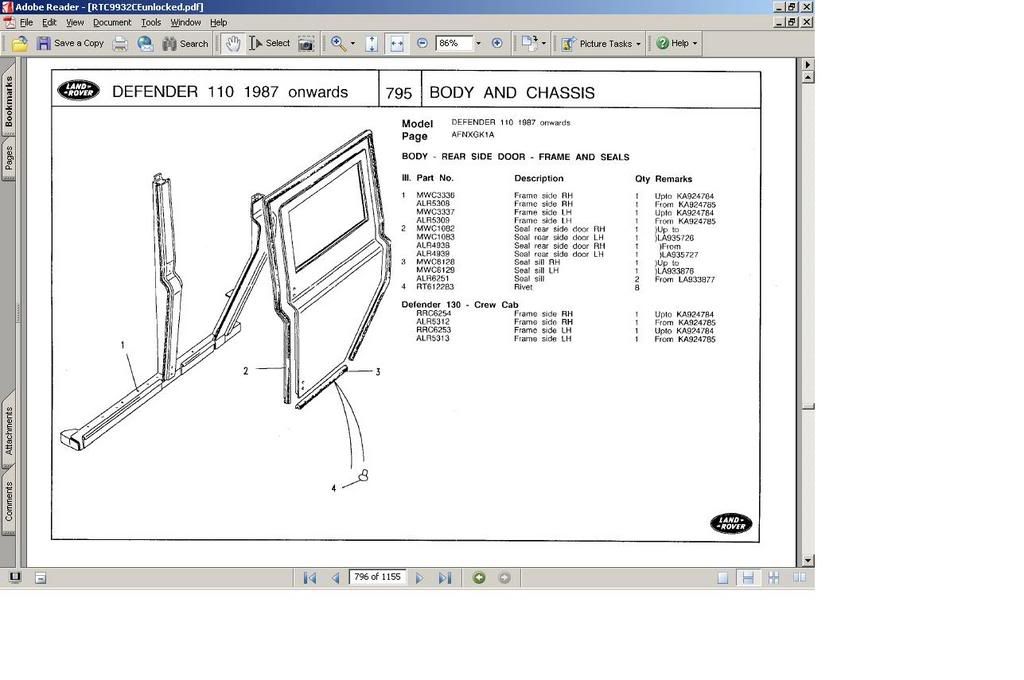Go to the last page
This screenshot has height=680, width=1024.
[x=445, y=577]
